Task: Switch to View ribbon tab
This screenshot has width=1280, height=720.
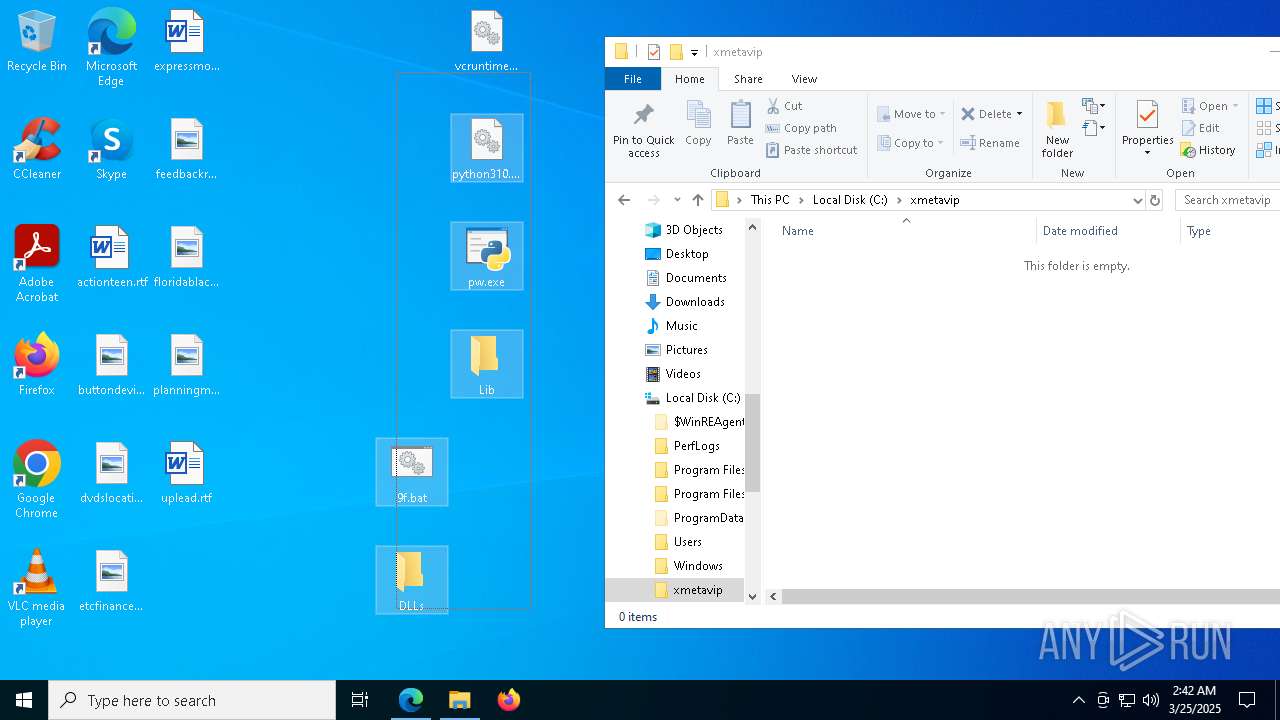Action: (x=804, y=79)
